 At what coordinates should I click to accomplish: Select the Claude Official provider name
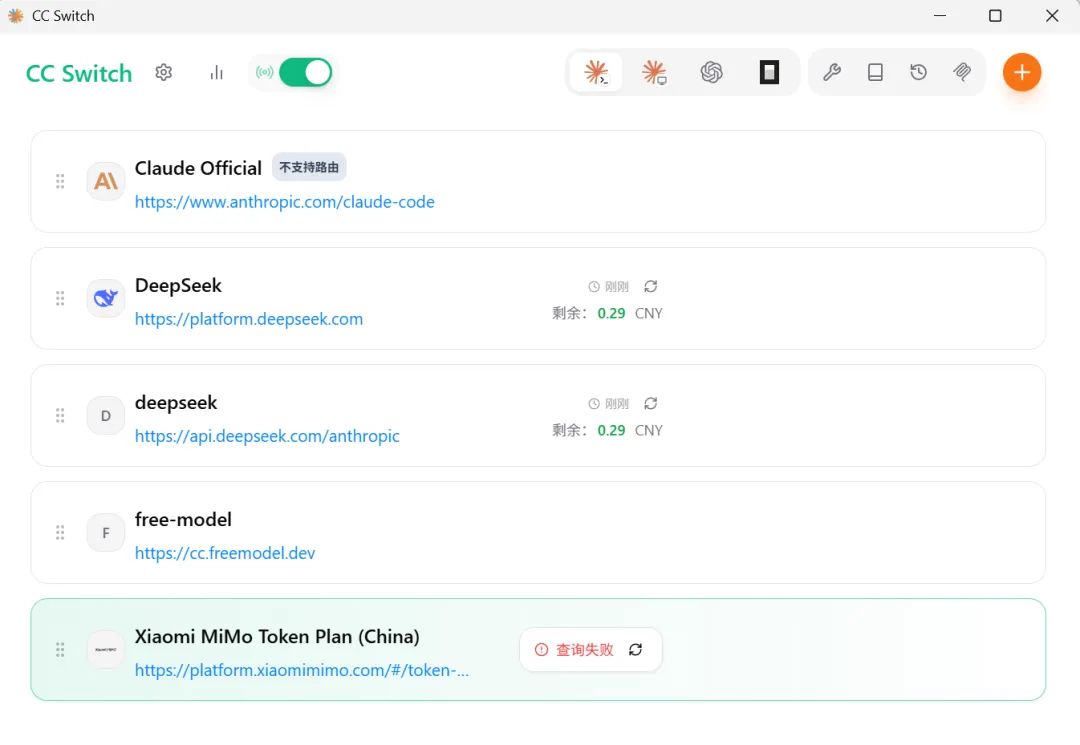click(x=198, y=168)
